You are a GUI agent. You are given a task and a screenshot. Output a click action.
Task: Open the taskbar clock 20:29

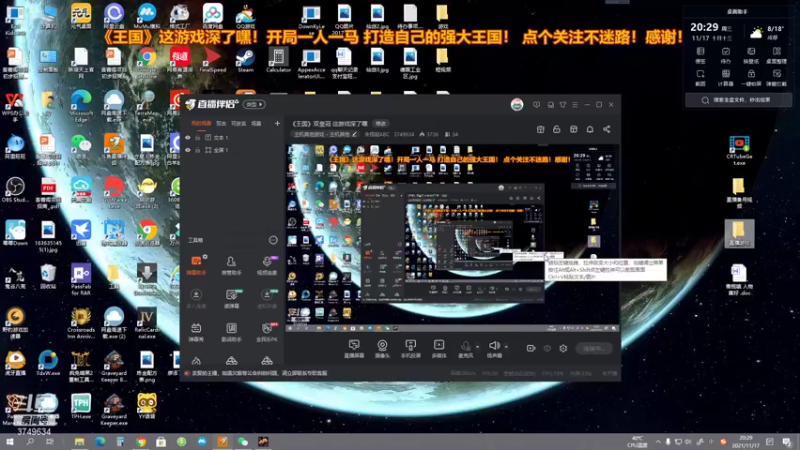click(x=746, y=442)
